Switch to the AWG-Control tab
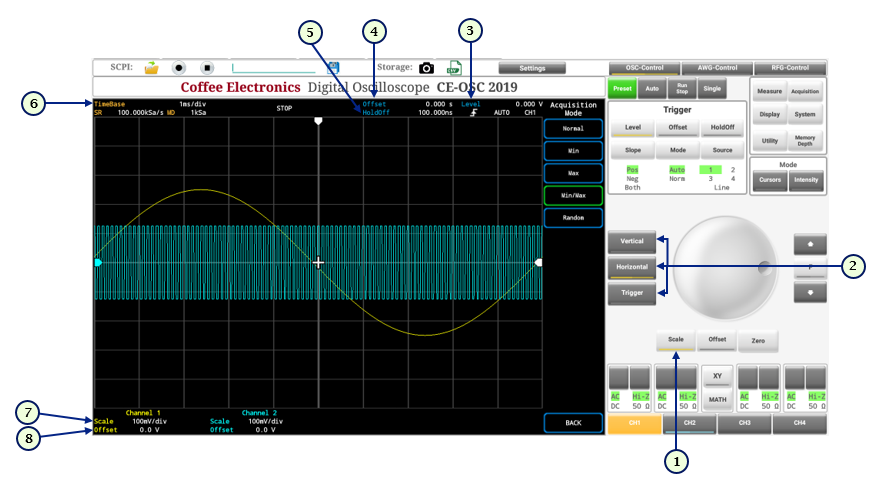 tap(717, 68)
